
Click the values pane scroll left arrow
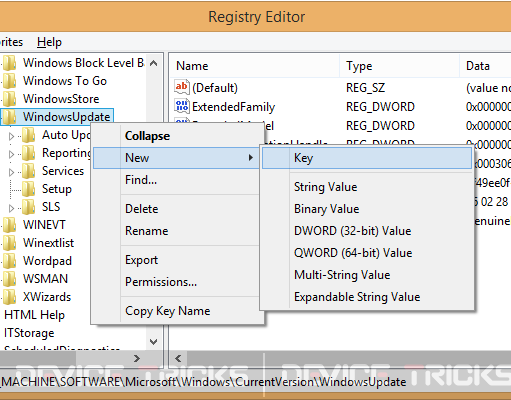point(178,359)
